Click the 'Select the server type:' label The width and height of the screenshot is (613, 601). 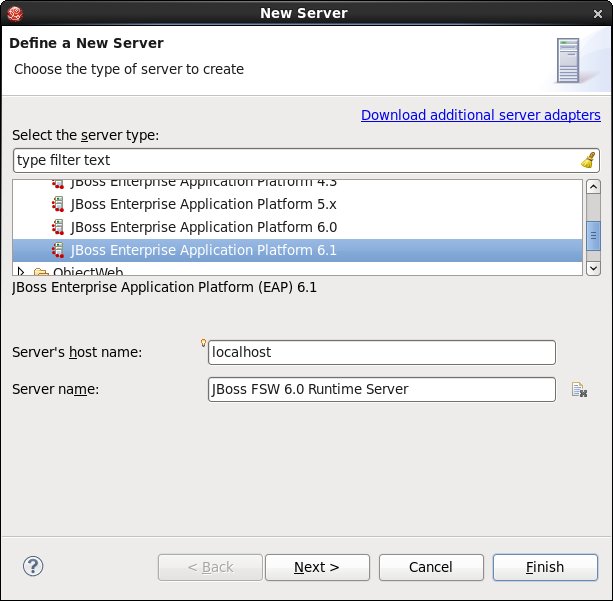point(86,135)
